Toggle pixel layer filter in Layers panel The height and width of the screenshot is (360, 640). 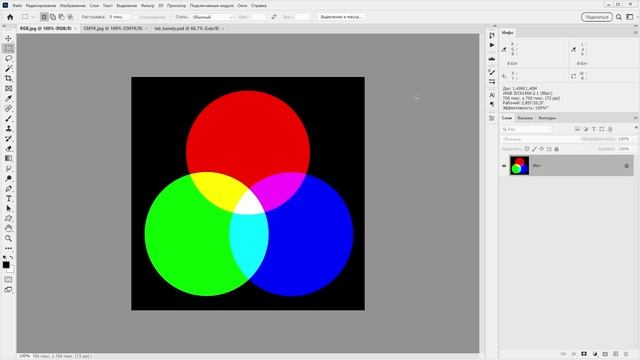point(577,129)
